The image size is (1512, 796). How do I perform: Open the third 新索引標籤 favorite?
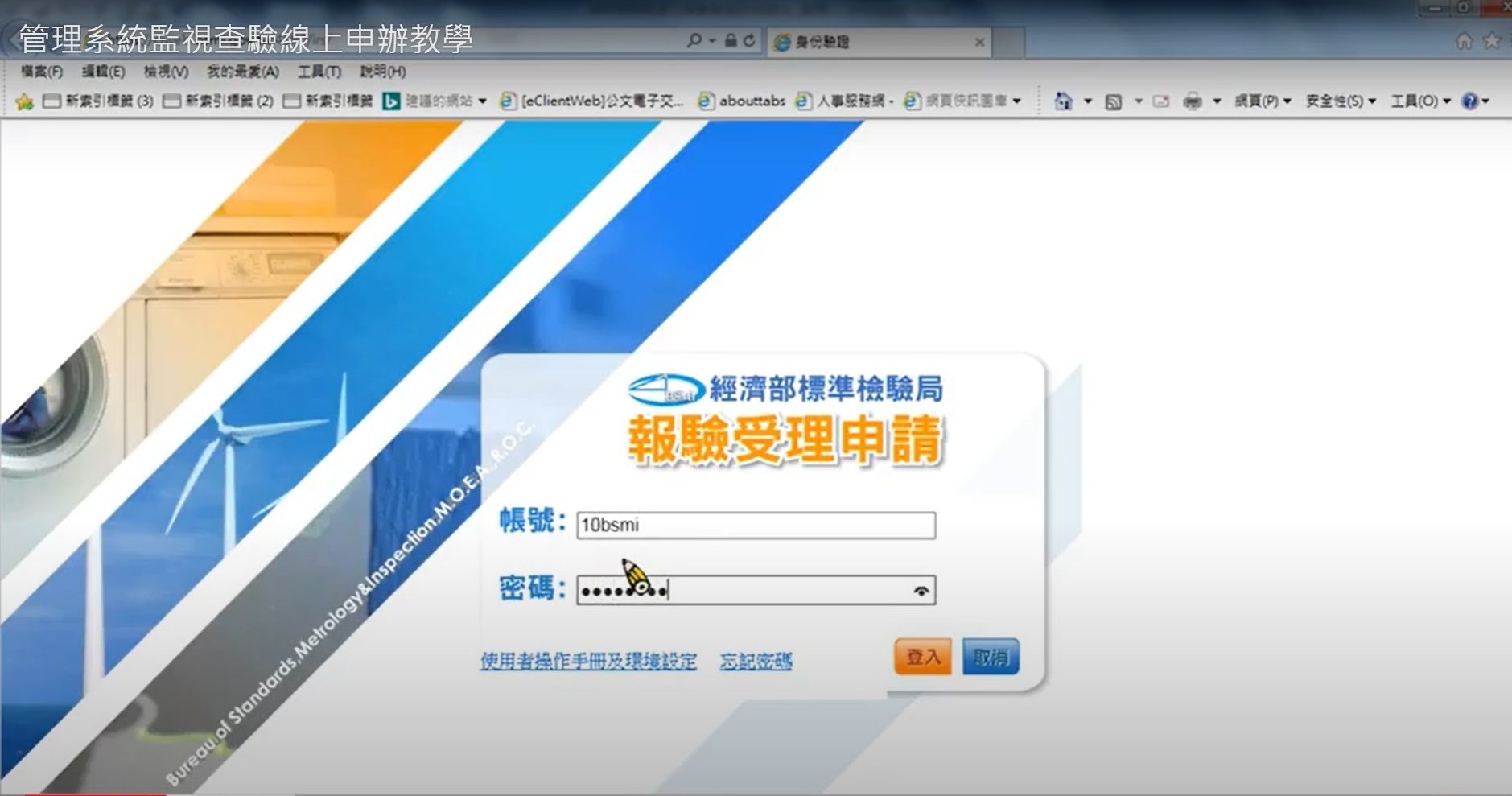click(x=328, y=101)
